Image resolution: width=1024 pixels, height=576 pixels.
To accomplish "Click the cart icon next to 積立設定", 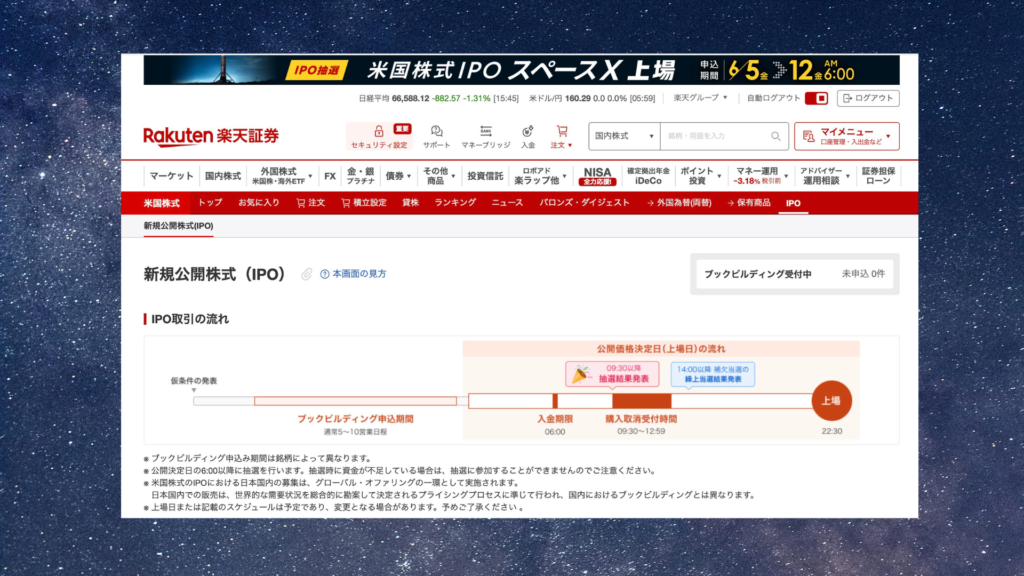I will coord(345,203).
